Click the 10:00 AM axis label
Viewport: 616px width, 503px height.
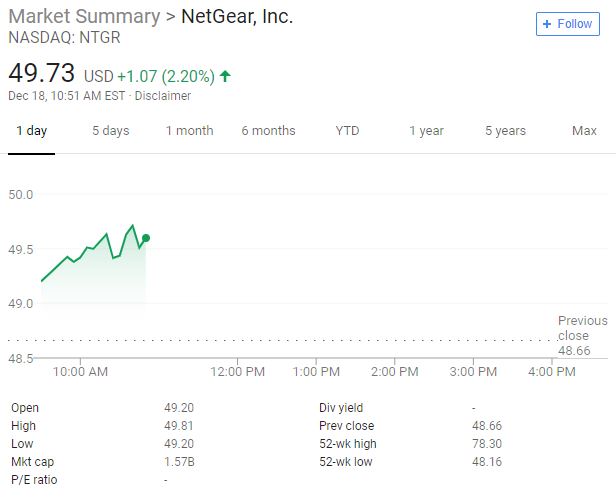[x=80, y=371]
